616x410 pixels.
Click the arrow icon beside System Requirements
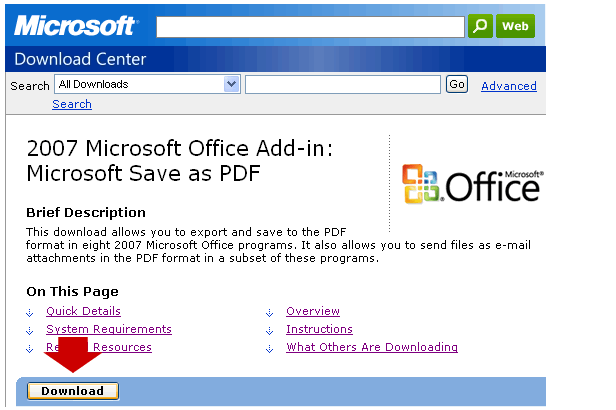30,330
